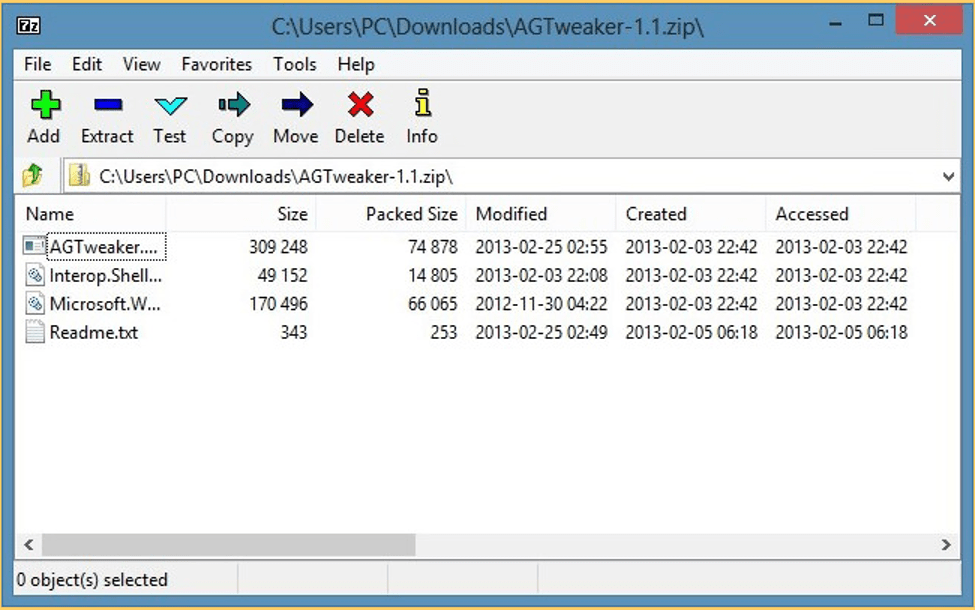Click inside the archive path address field
Screen dimensions: 975x610
click(x=500, y=177)
